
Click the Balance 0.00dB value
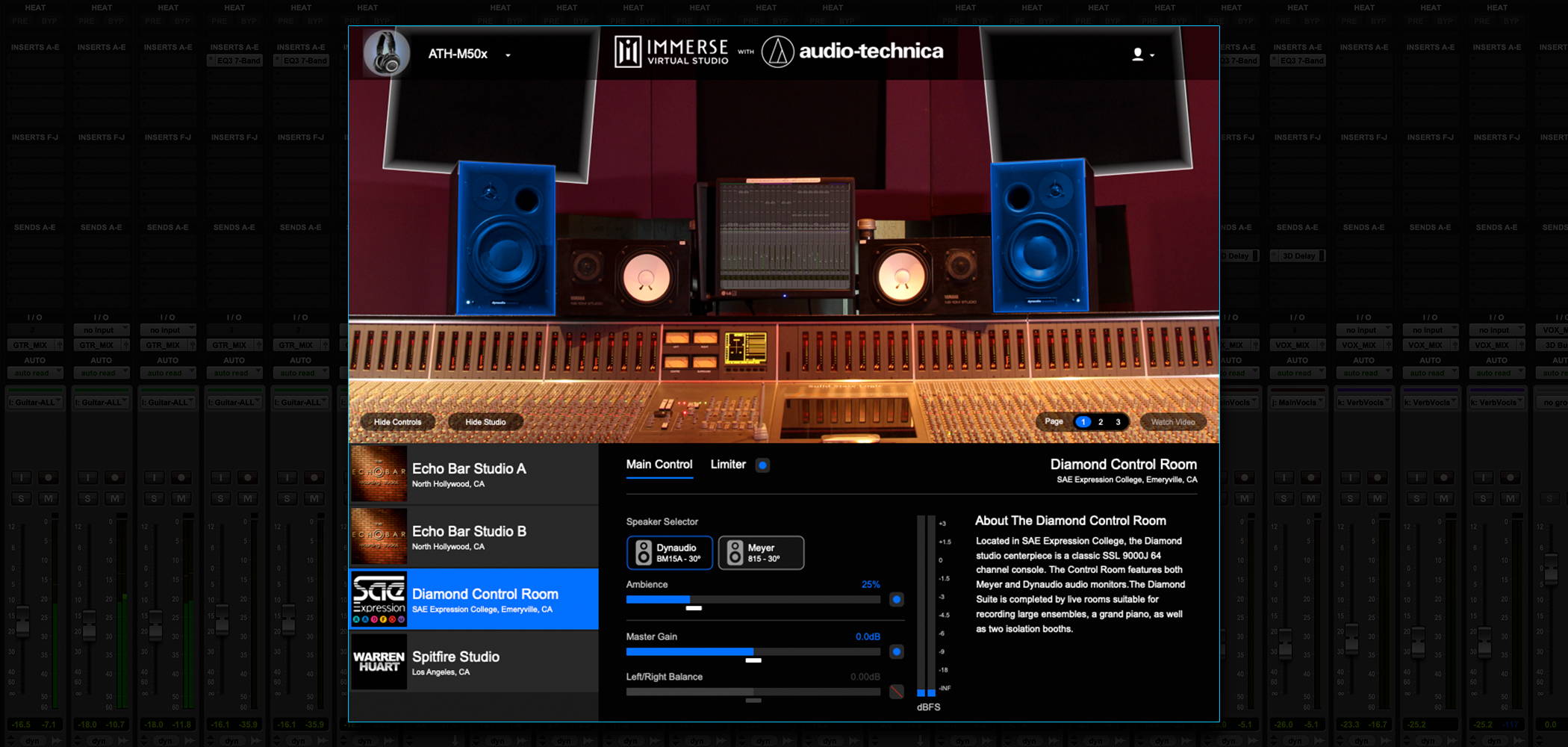pos(865,678)
